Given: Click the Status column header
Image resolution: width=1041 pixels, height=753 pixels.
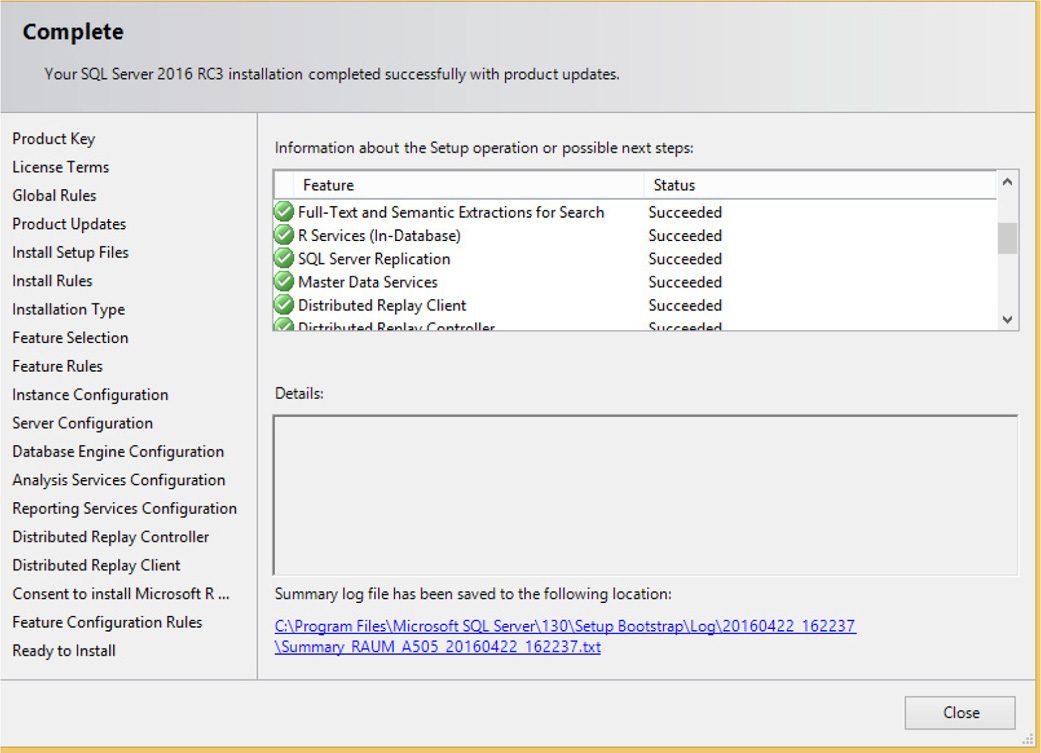Looking at the screenshot, I should [820, 185].
